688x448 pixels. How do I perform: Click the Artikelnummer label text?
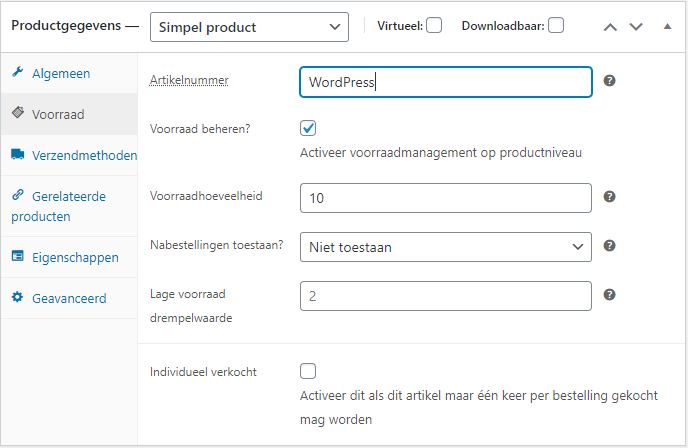click(x=189, y=80)
